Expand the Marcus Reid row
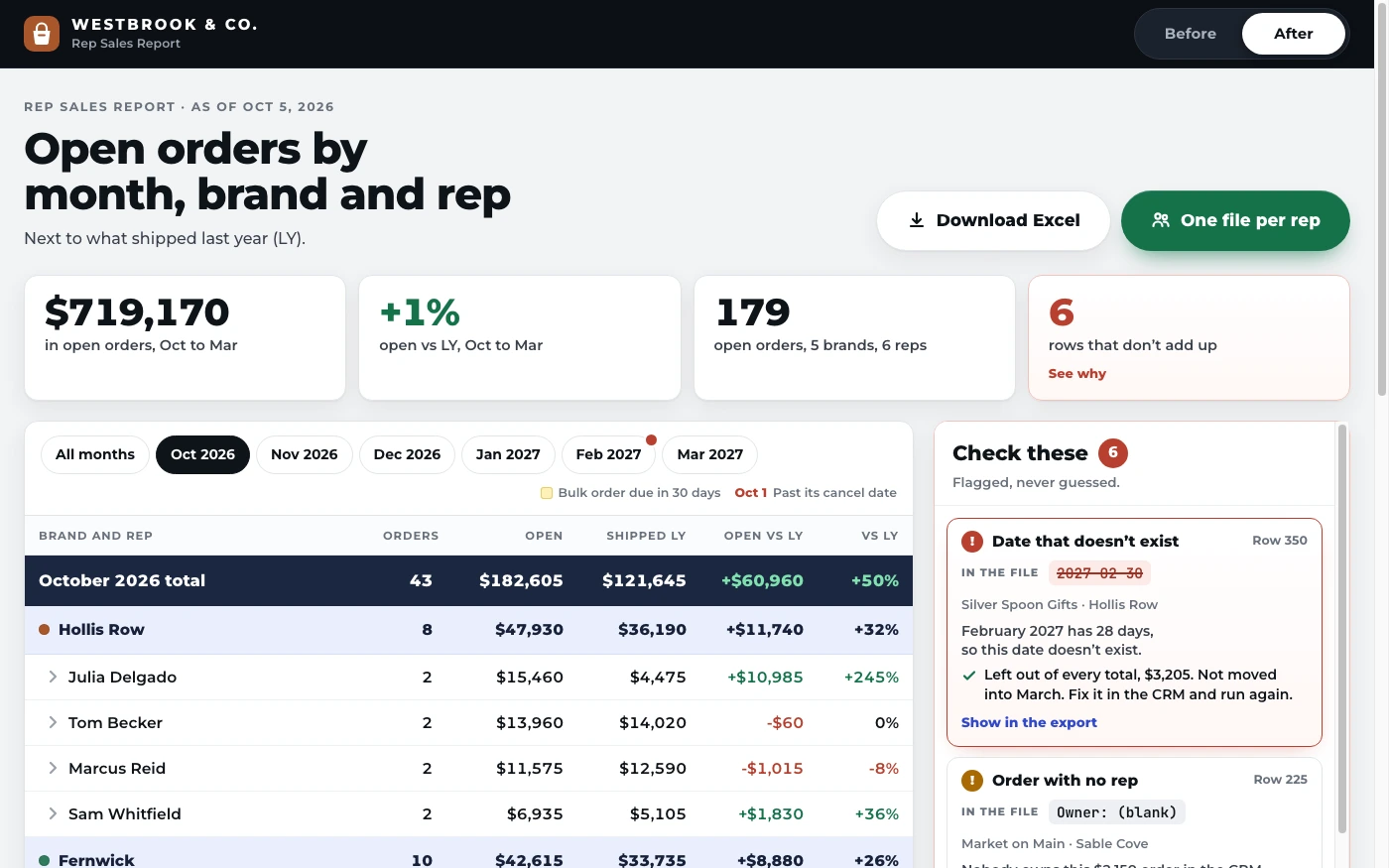 53,769
